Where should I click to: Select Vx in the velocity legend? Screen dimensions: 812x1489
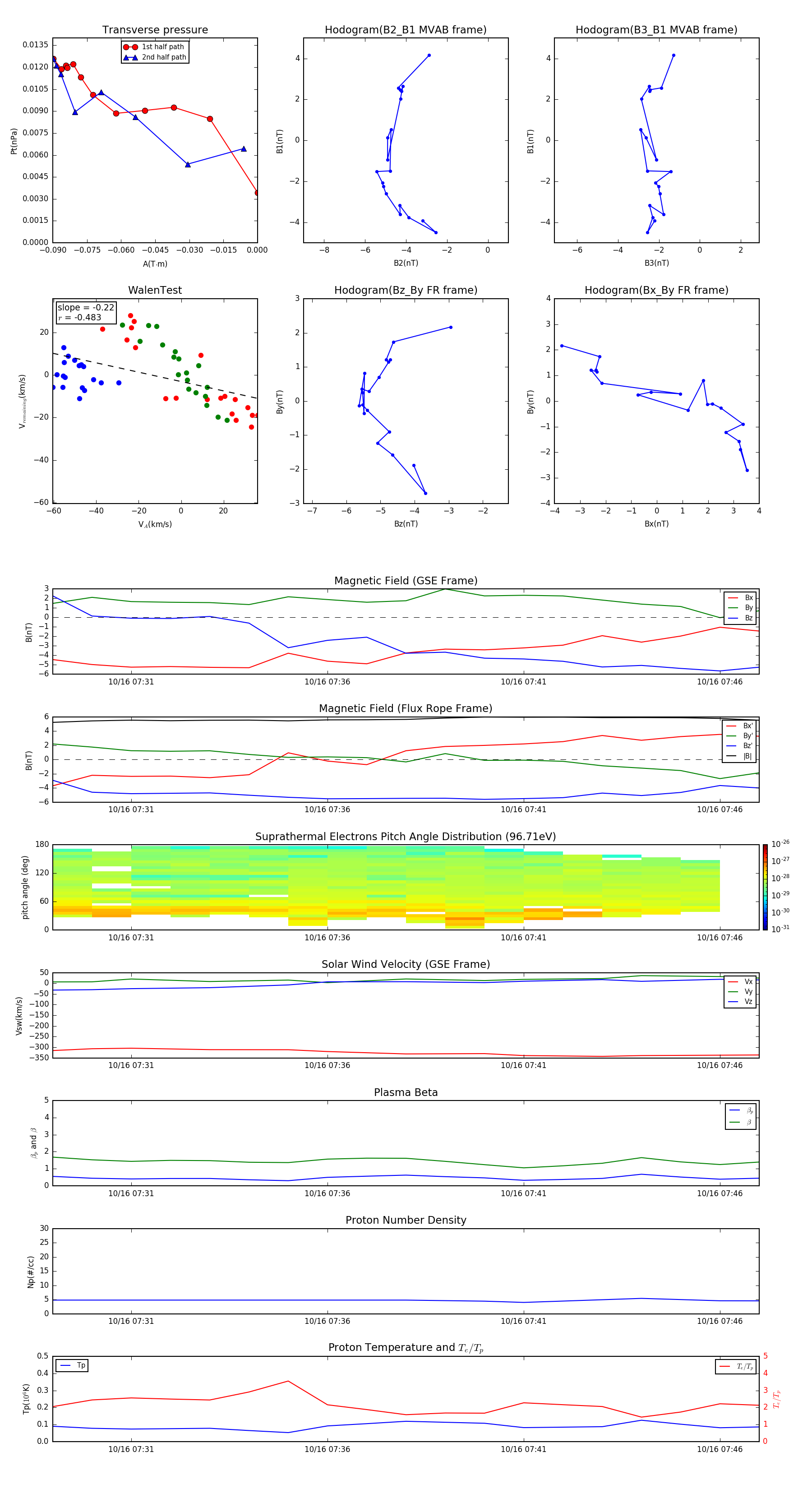point(740,981)
